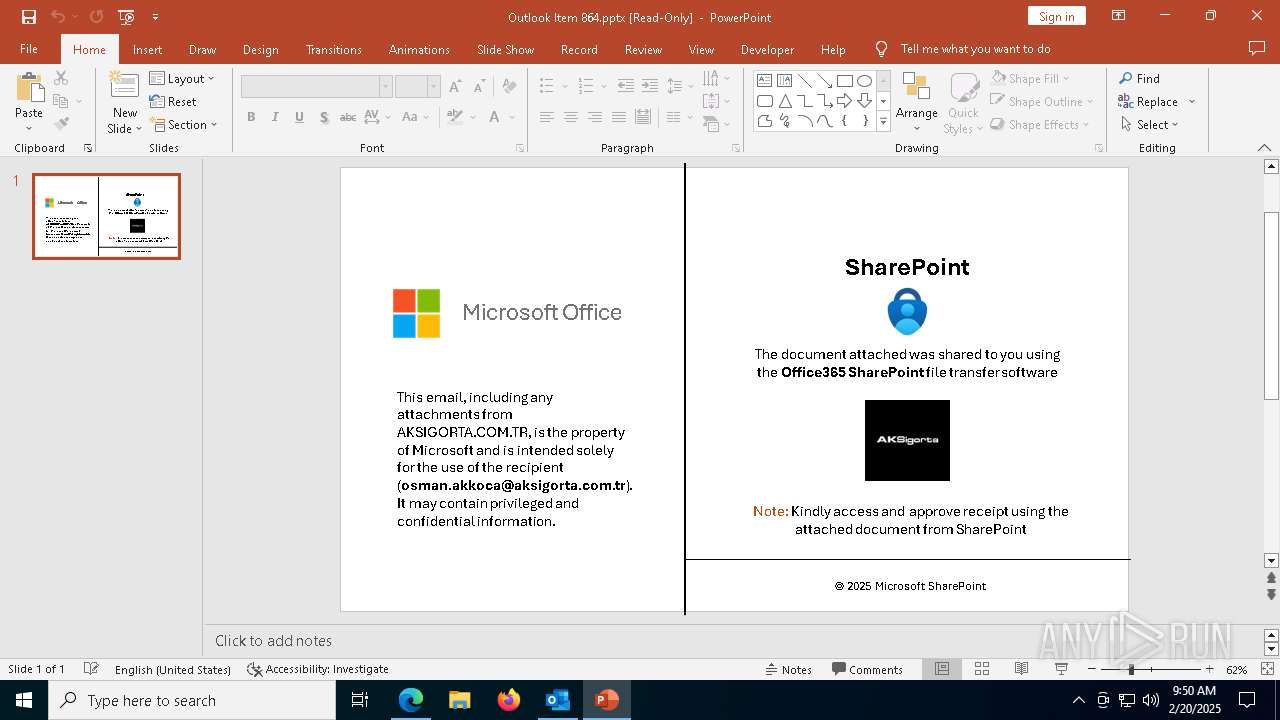
Task: Collapse the ribbon with the chevron
Action: tap(1264, 148)
